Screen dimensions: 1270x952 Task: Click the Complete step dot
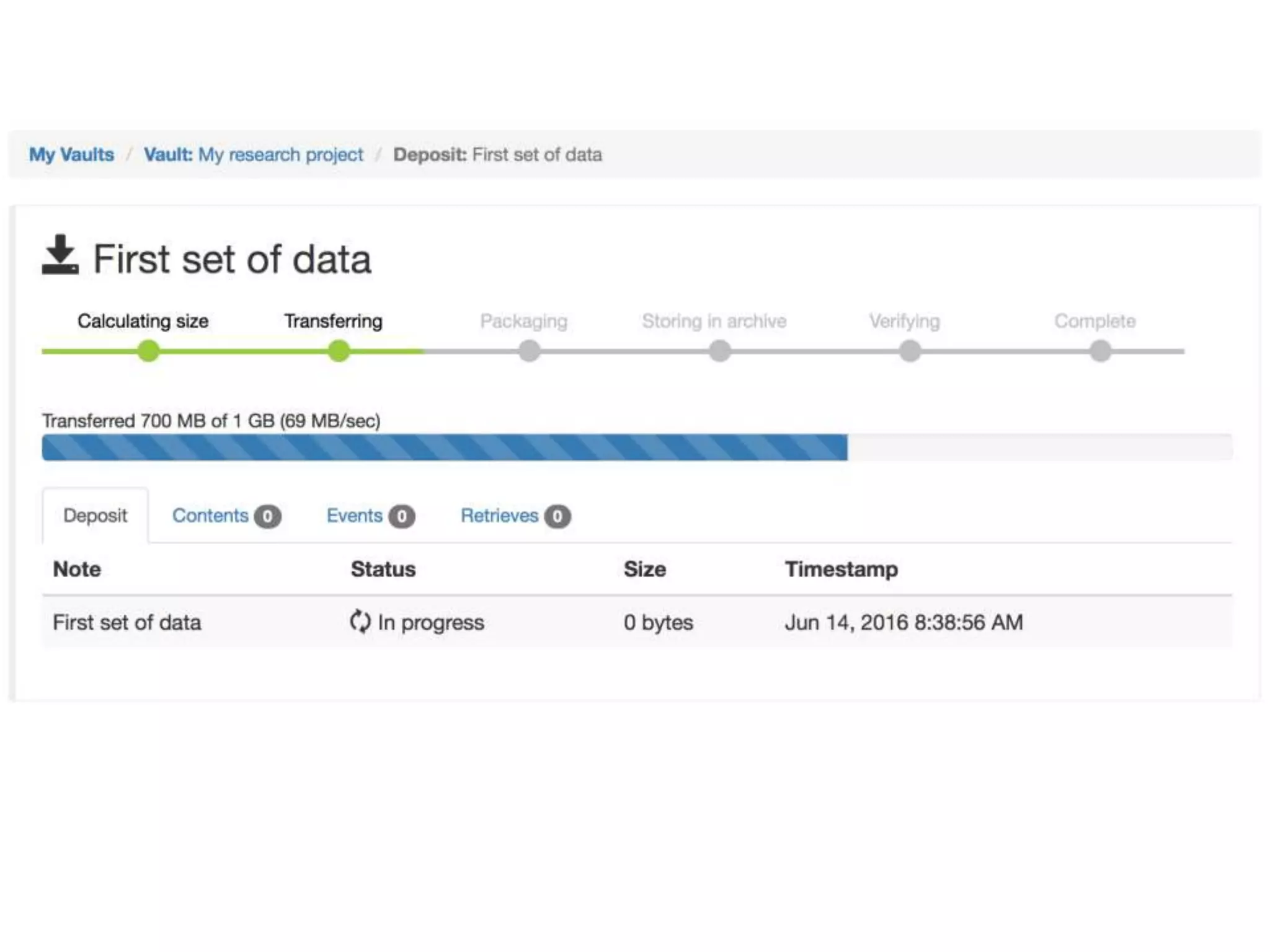click(x=1100, y=351)
